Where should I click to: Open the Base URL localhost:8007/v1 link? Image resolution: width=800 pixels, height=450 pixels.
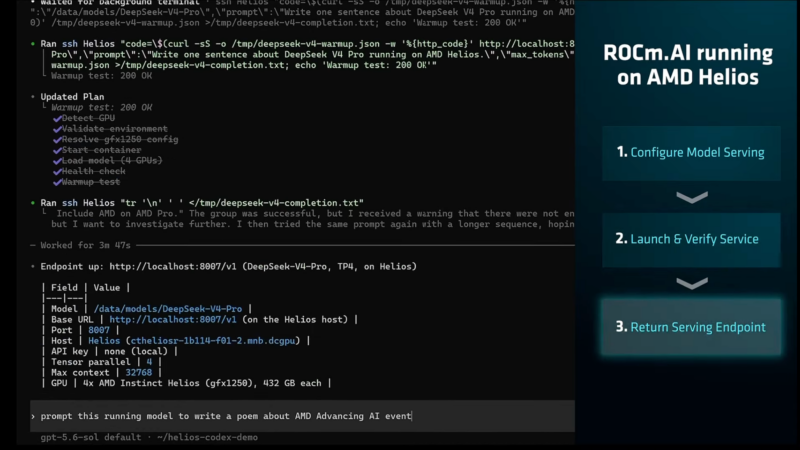click(173, 319)
